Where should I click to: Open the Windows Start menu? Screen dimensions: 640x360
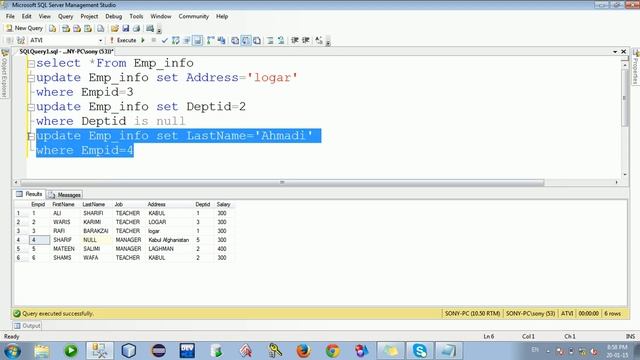coord(12,351)
